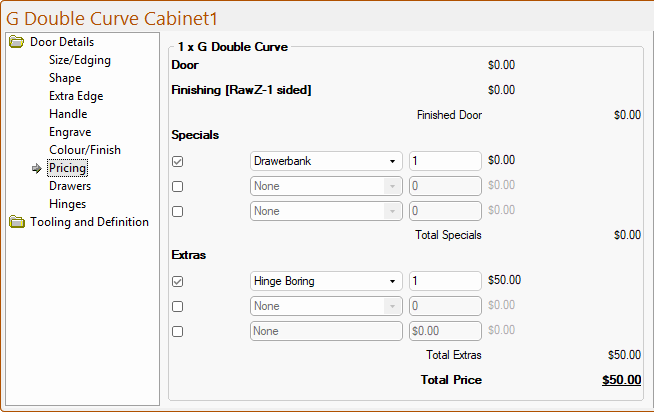Viewport: 654px width, 412px height.
Task: Open the Drawers section
Action: point(70,186)
